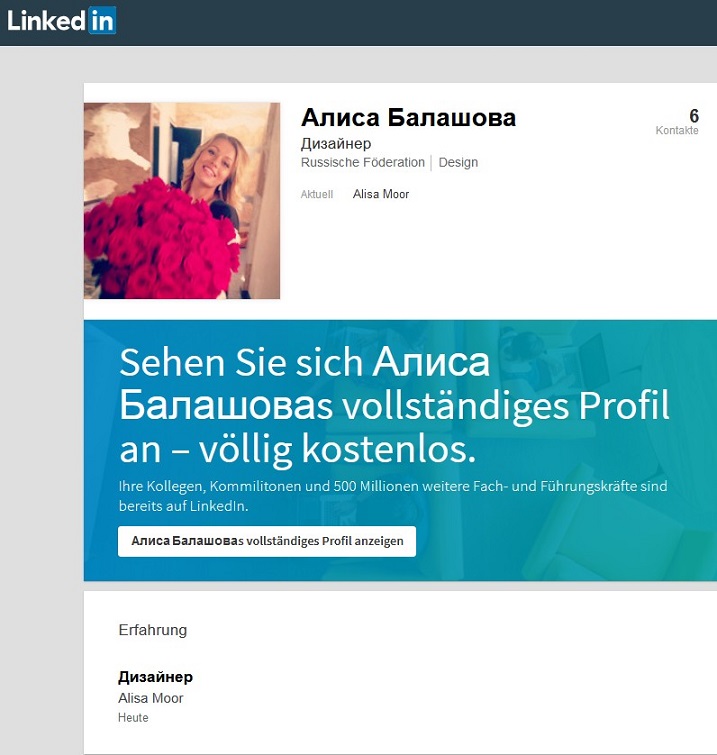This screenshot has width=717, height=755.
Task: Click the Kontakte label
Action: (x=677, y=130)
